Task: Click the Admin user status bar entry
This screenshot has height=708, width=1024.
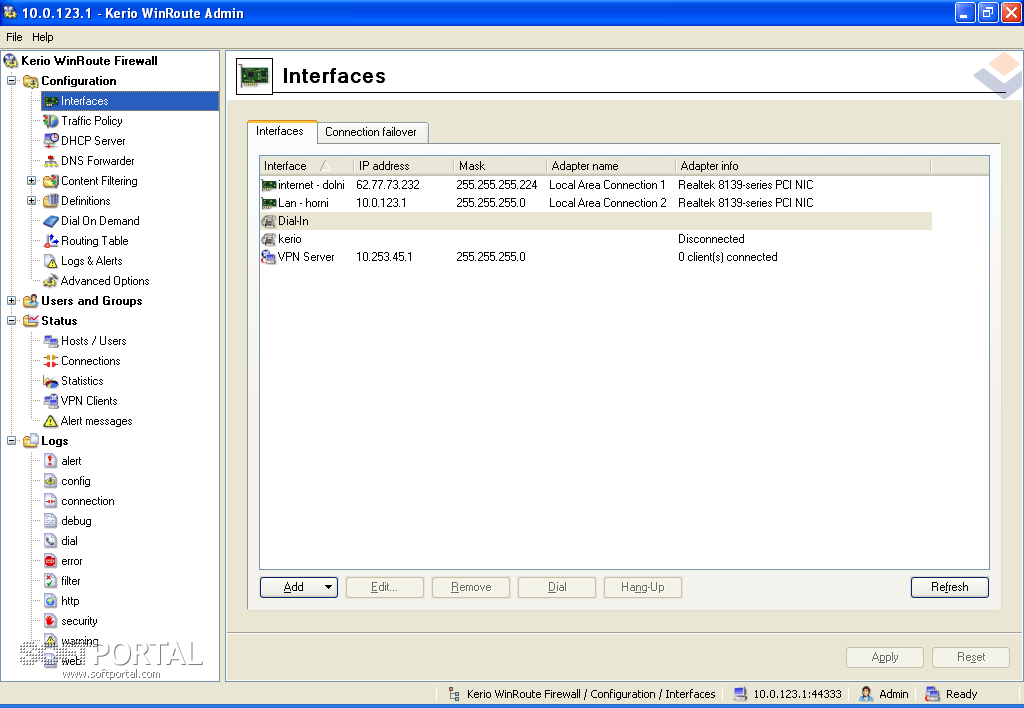Action: pyautogui.click(x=885, y=694)
